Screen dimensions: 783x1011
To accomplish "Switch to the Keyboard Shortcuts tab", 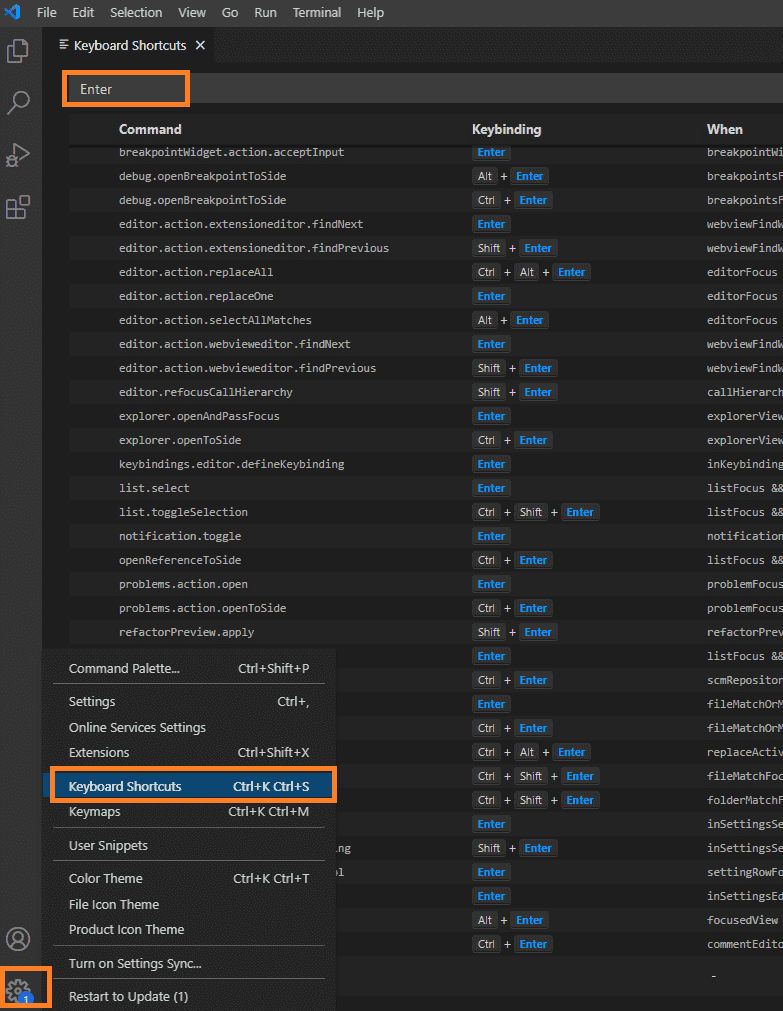I will pos(129,46).
